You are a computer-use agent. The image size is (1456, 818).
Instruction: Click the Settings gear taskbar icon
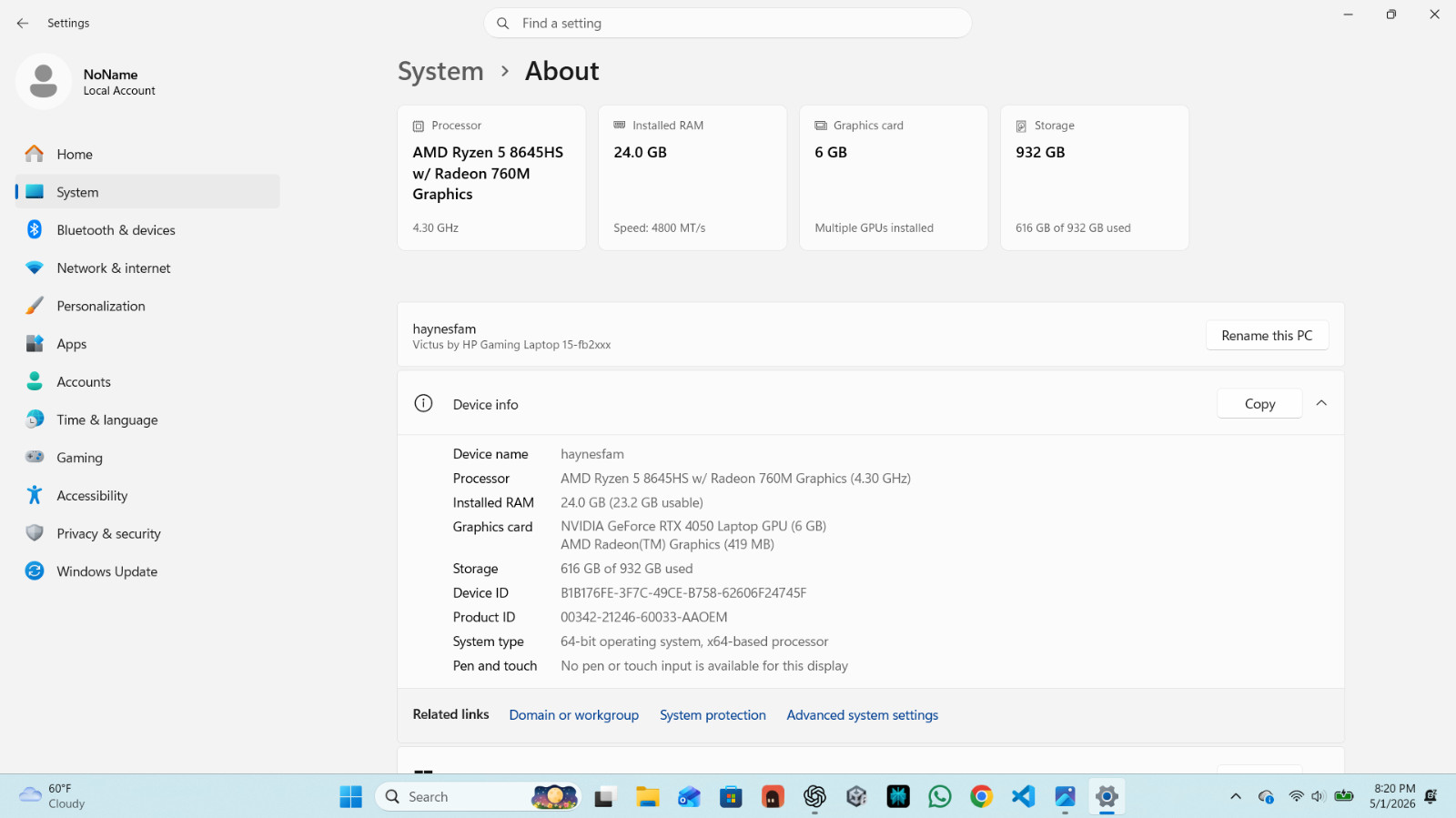tap(1107, 797)
